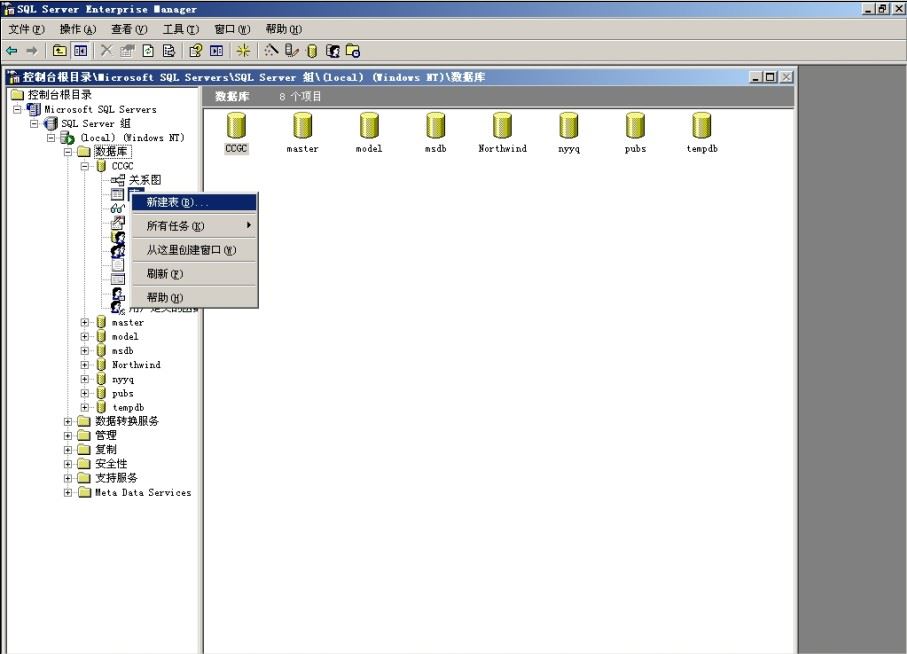907x654 pixels.
Task: Open the 文件(F) menu
Action: [27, 29]
